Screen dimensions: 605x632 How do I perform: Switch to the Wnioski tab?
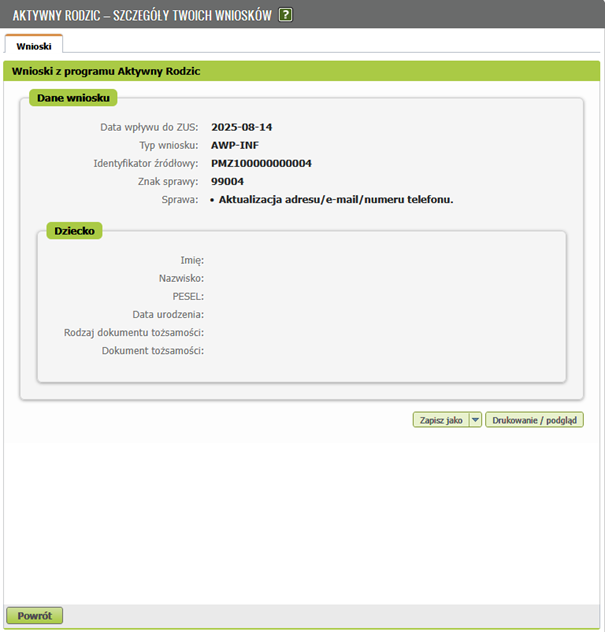click(x=33, y=45)
